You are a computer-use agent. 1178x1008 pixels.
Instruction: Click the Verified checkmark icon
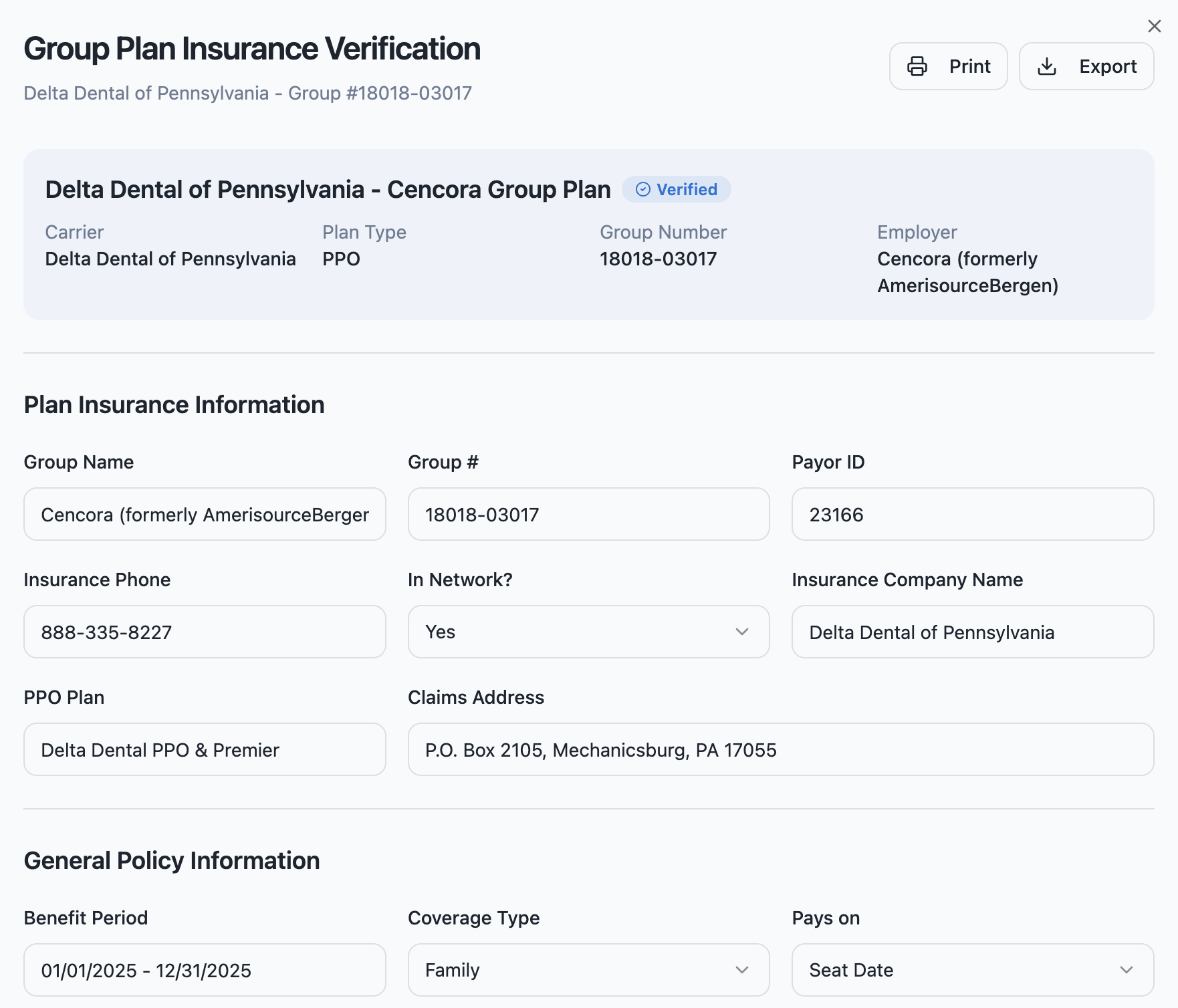pyautogui.click(x=642, y=190)
